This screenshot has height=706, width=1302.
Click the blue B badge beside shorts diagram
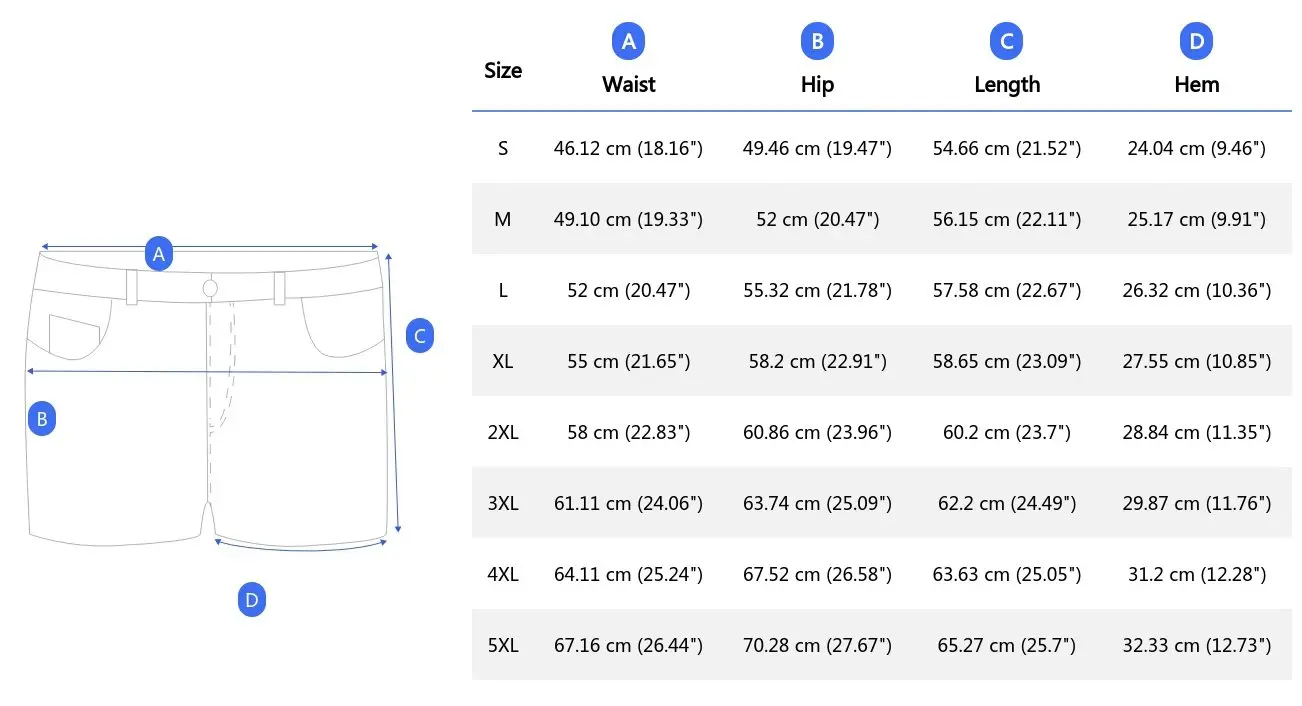click(x=42, y=419)
